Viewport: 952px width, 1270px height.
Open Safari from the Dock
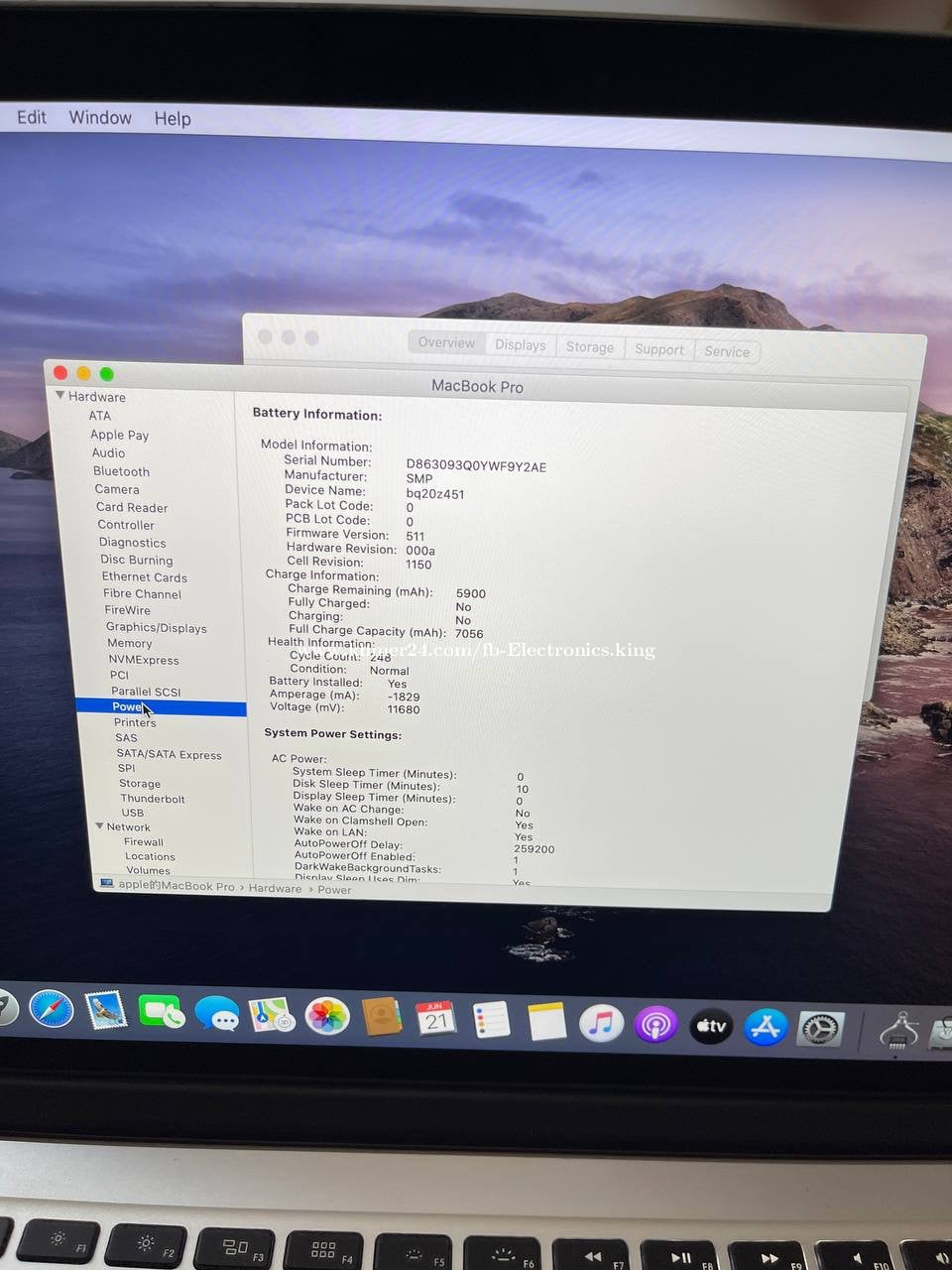tap(52, 1010)
